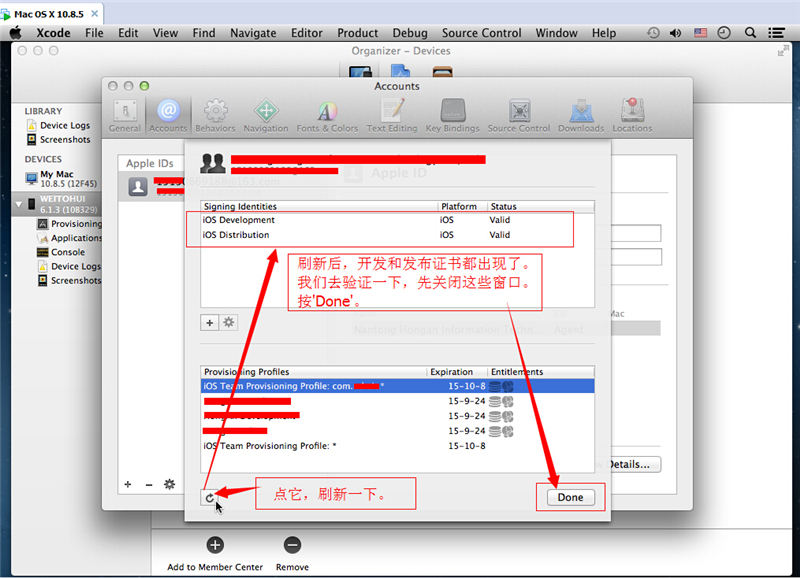This screenshot has width=800, height=578.
Task: Select Device Logs under WEITOHUI device
Action: click(69, 266)
